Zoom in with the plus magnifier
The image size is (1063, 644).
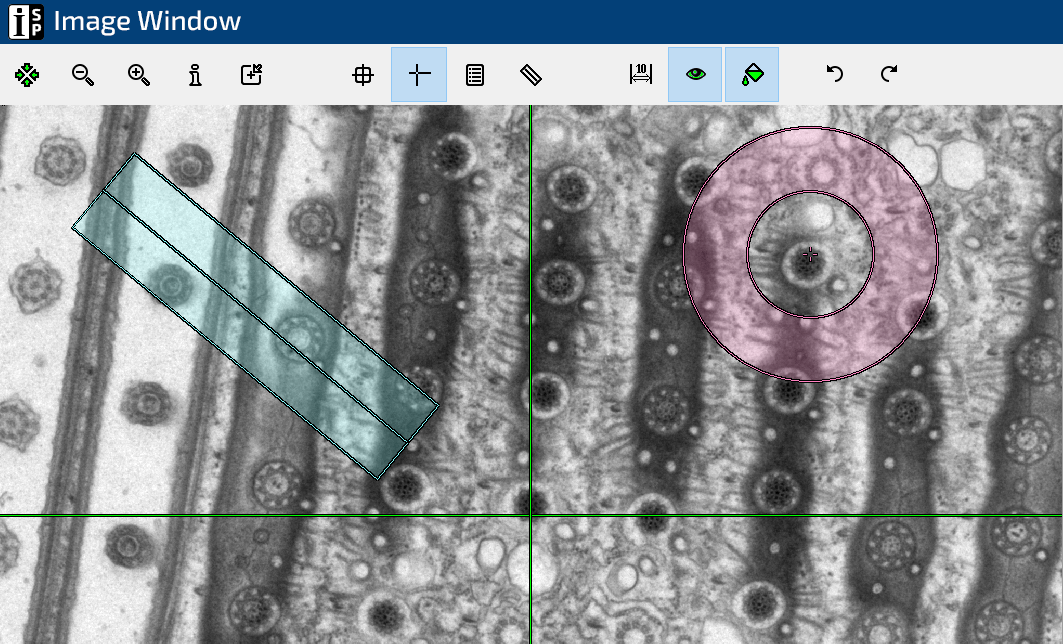tap(139, 75)
